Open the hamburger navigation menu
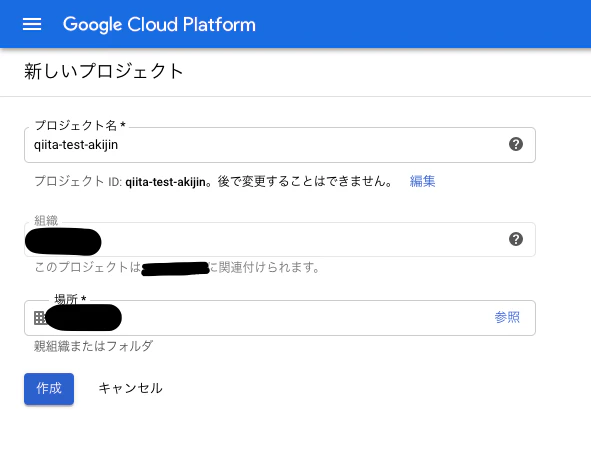The image size is (591, 462). [x=32, y=24]
